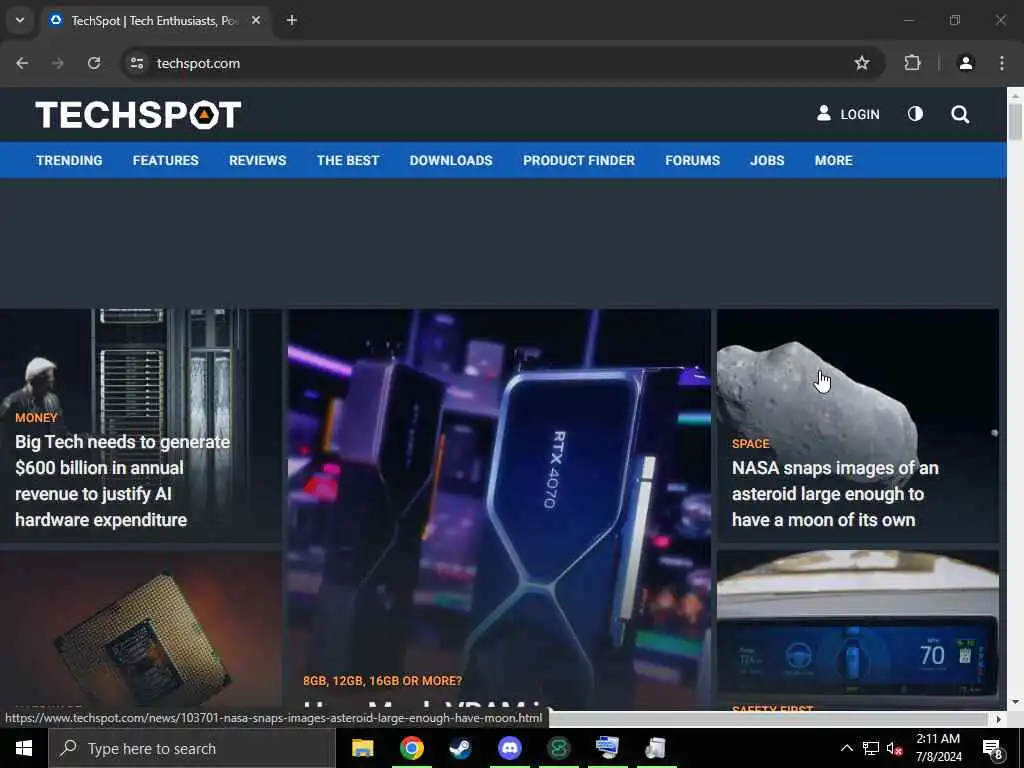
Task: Open the site search magnifier icon
Action: (959, 114)
